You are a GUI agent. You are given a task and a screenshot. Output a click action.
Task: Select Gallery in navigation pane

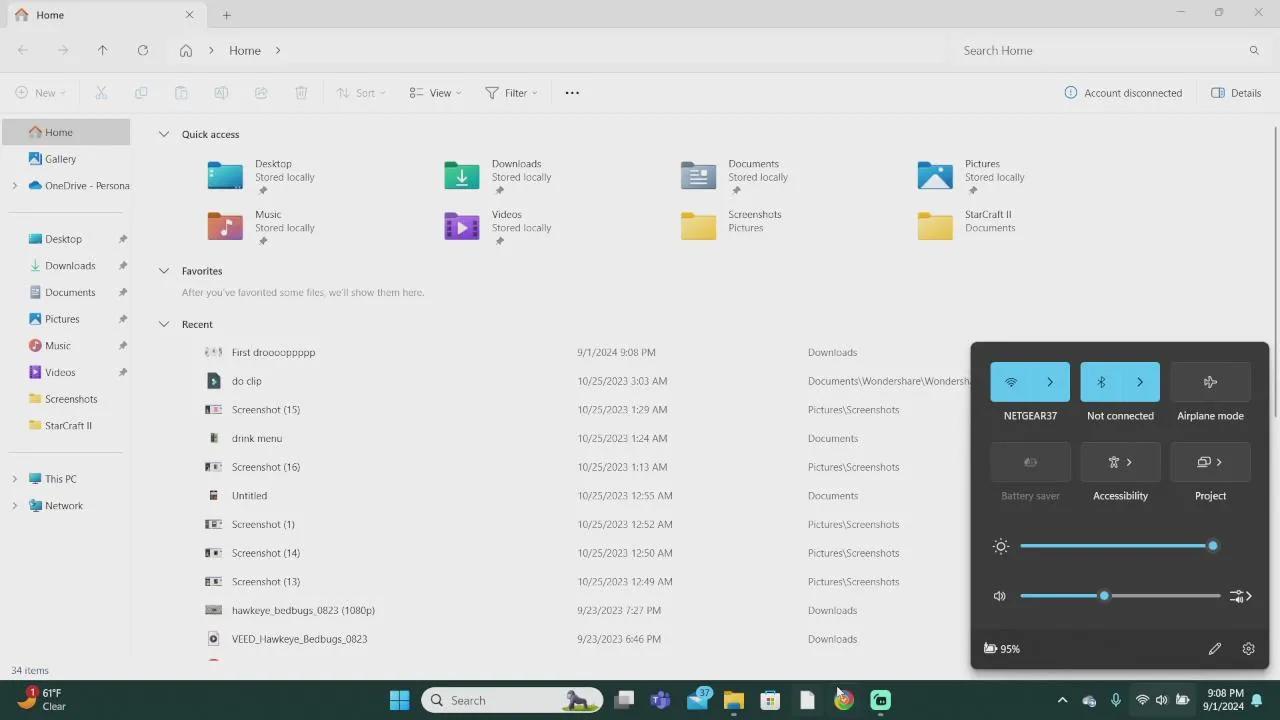[60, 159]
